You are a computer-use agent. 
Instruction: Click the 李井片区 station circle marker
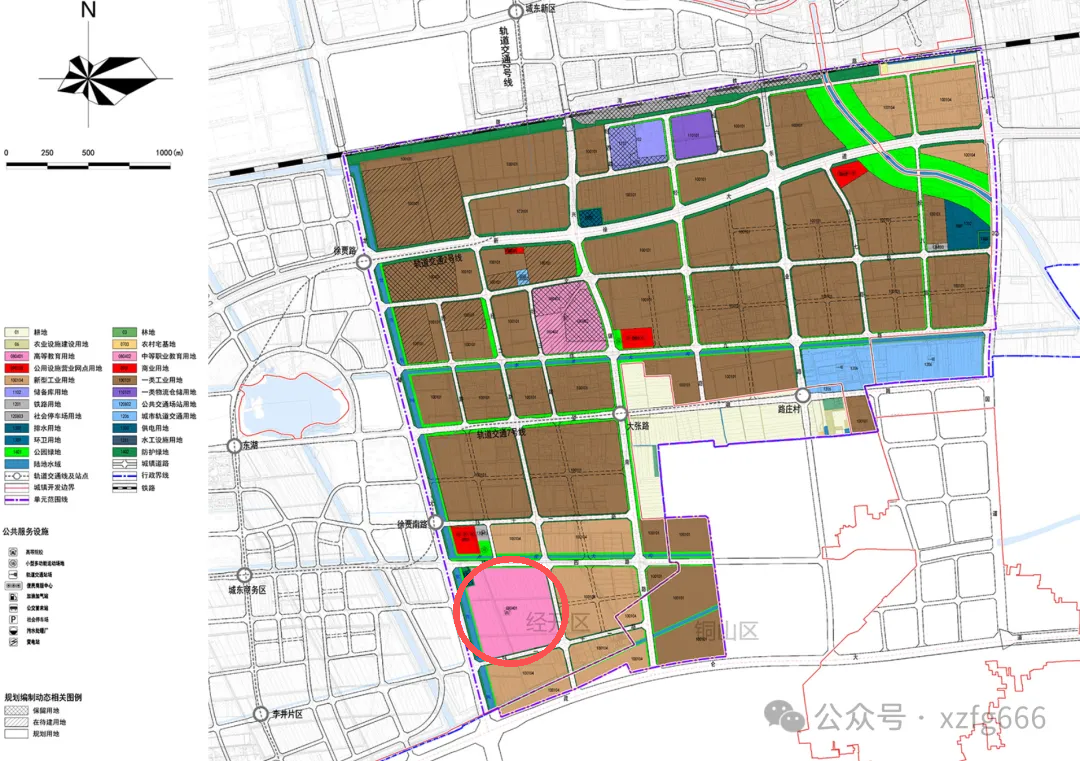click(x=260, y=714)
